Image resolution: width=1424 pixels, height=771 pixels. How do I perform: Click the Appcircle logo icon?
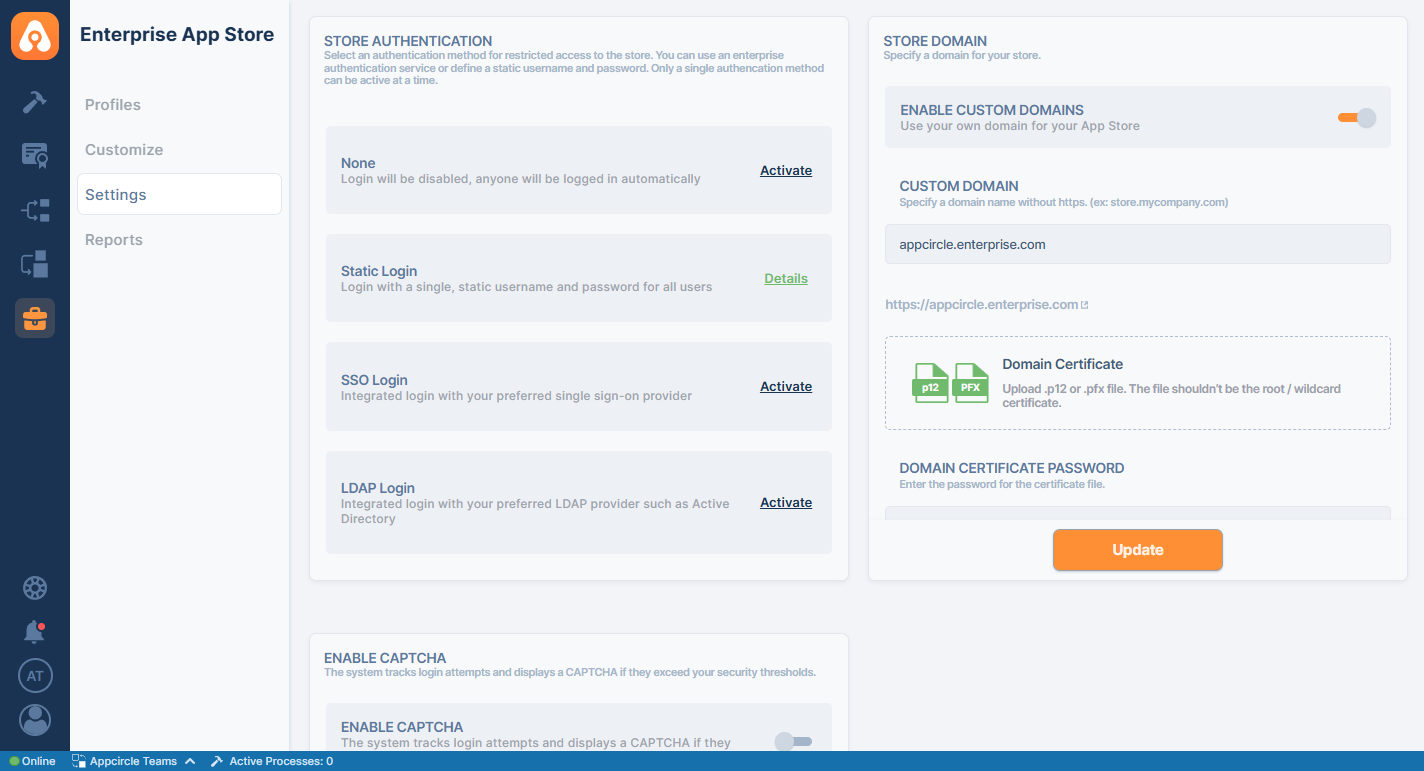click(35, 35)
